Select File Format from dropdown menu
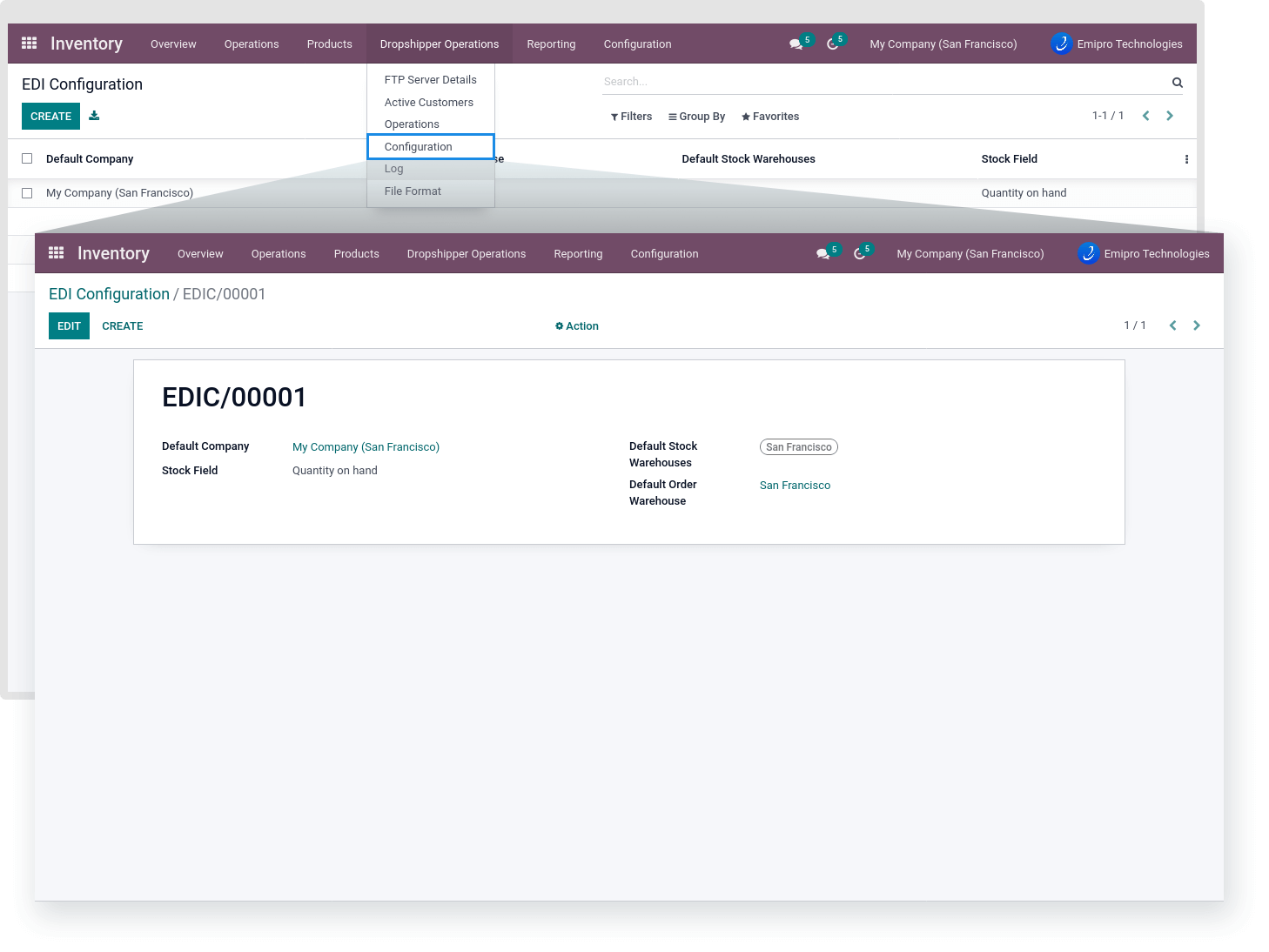This screenshot has width=1269, height=952. click(413, 191)
